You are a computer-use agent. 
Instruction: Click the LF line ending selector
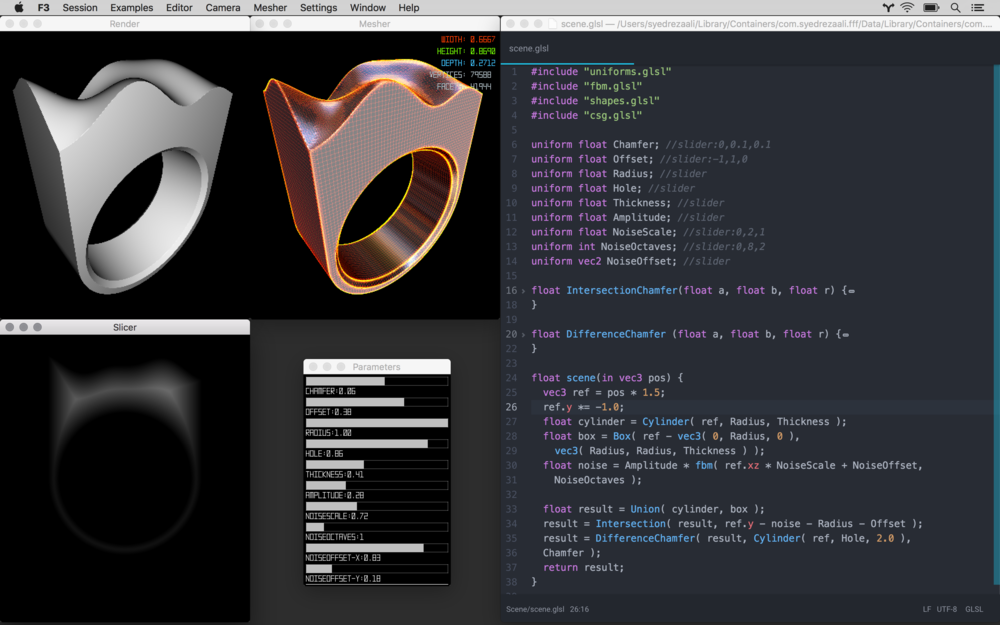point(926,609)
